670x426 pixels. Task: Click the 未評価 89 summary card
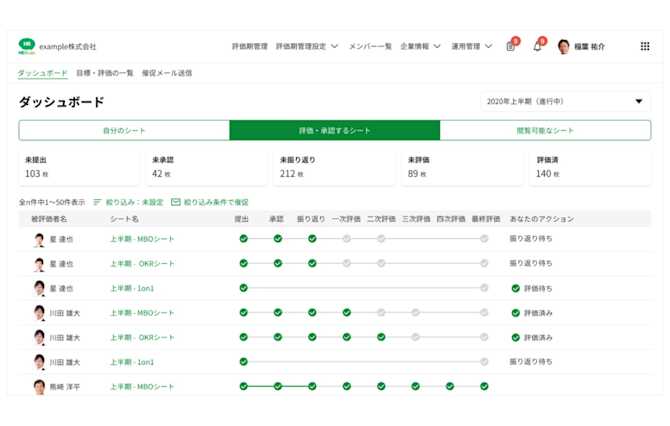(x=462, y=167)
